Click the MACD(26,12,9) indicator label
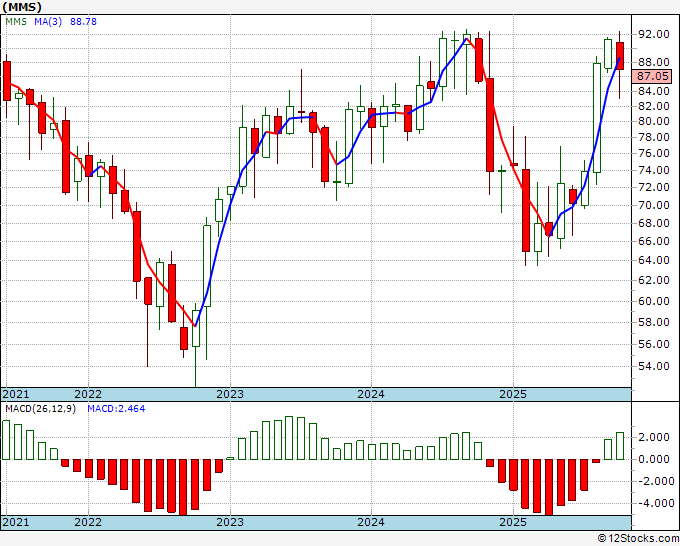The image size is (680, 546). (40, 409)
